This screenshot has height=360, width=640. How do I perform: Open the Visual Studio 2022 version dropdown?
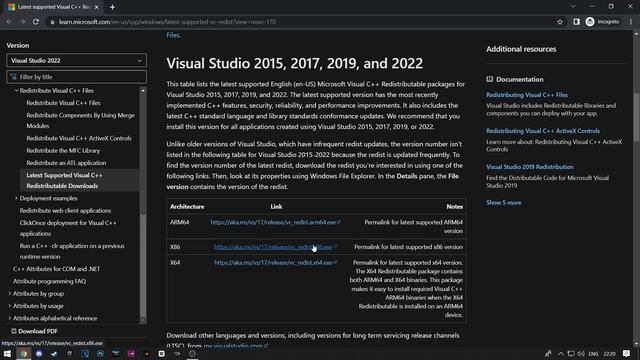76,60
